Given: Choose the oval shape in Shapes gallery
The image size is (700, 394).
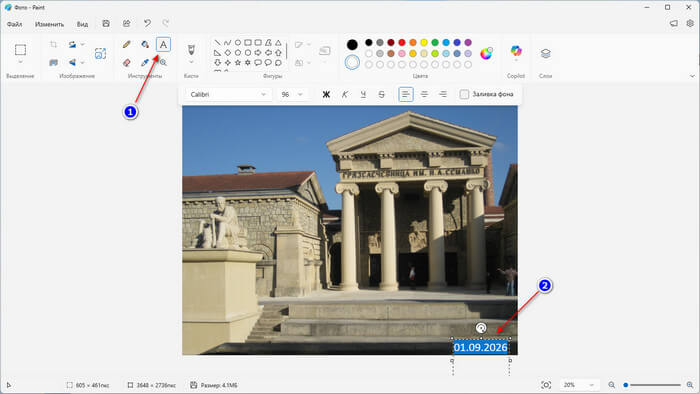Looking at the screenshot, I should pyautogui.click(x=238, y=43).
